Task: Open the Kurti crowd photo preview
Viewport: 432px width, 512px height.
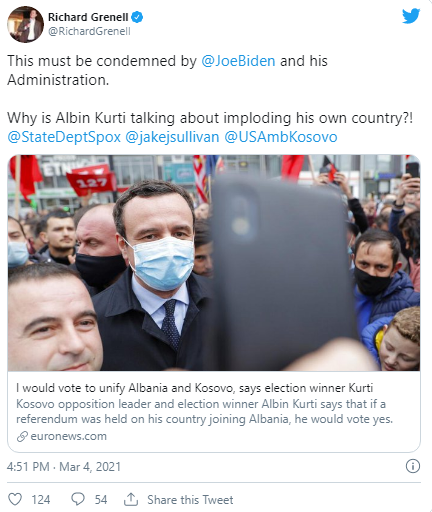Action: coord(214,263)
